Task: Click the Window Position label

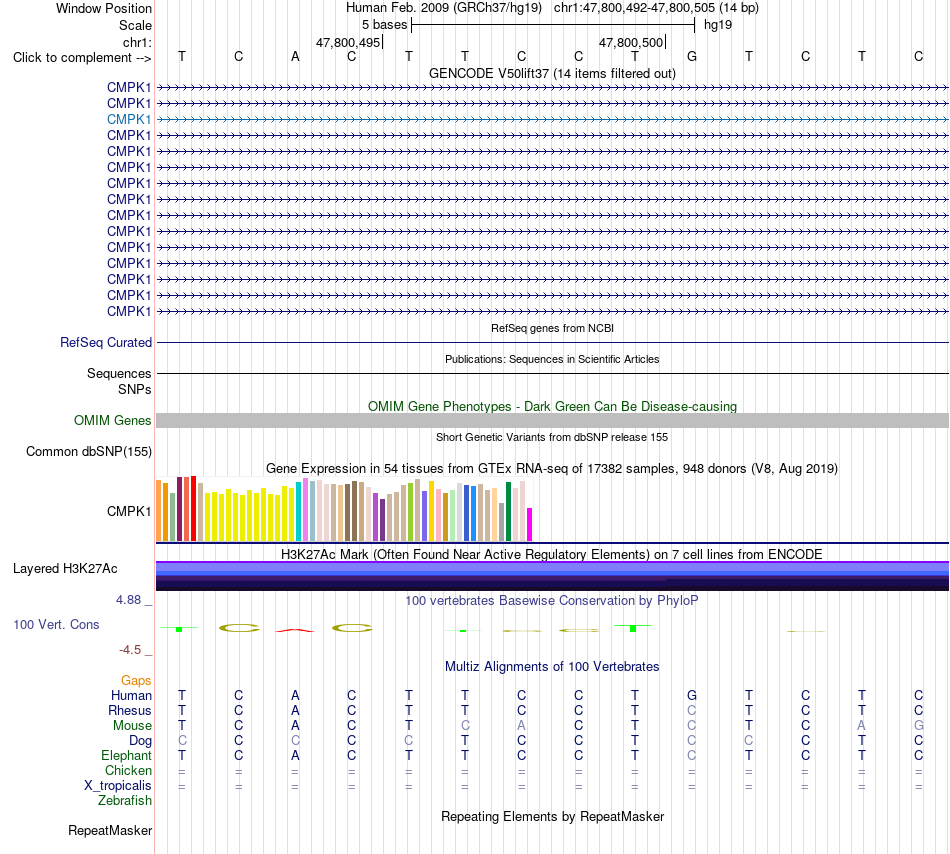Action: click(x=104, y=8)
